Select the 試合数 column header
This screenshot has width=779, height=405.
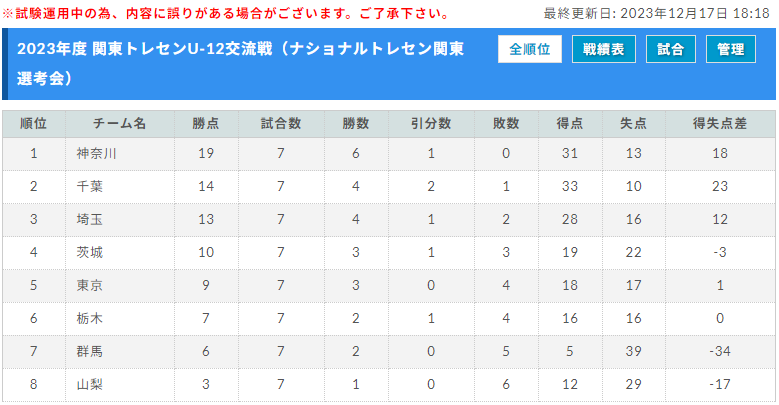281,124
